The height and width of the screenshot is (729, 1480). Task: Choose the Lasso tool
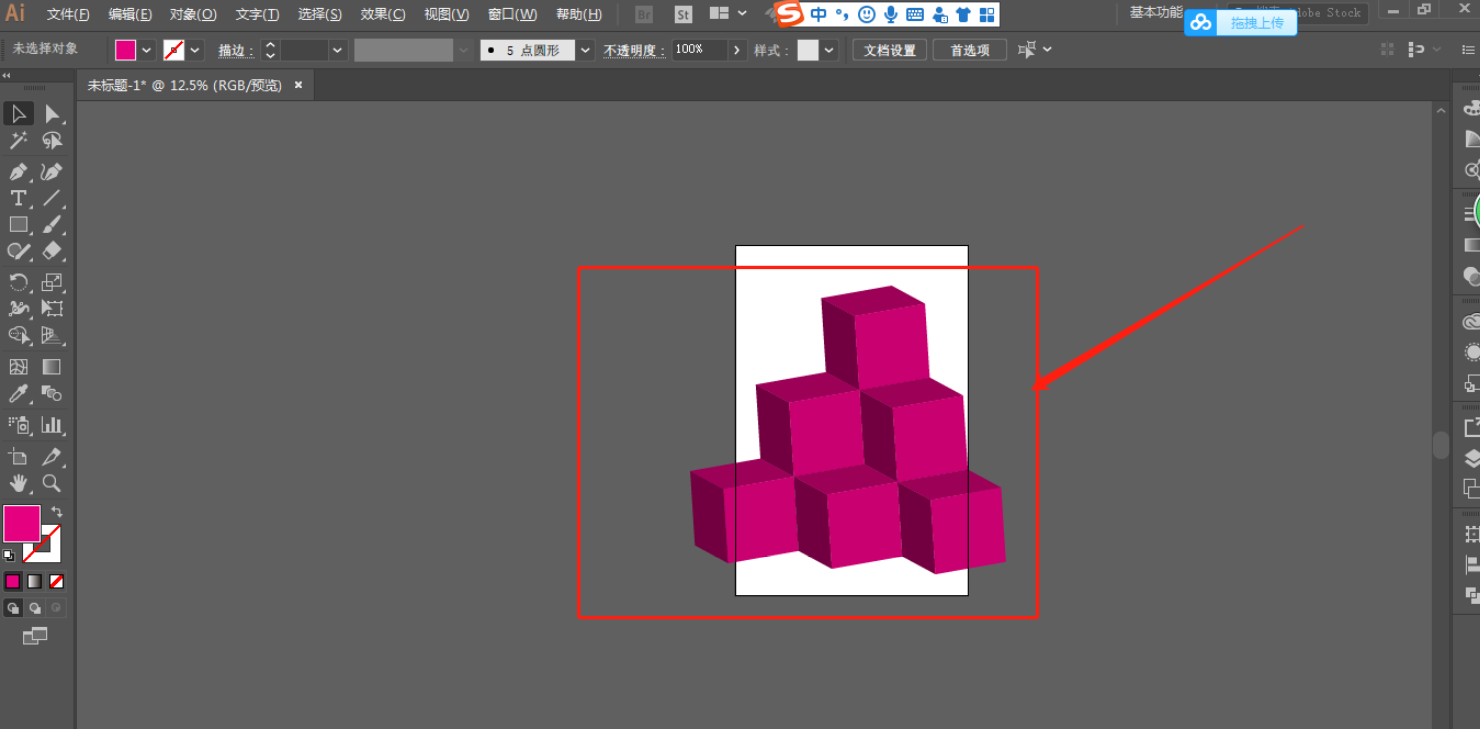click(x=52, y=141)
